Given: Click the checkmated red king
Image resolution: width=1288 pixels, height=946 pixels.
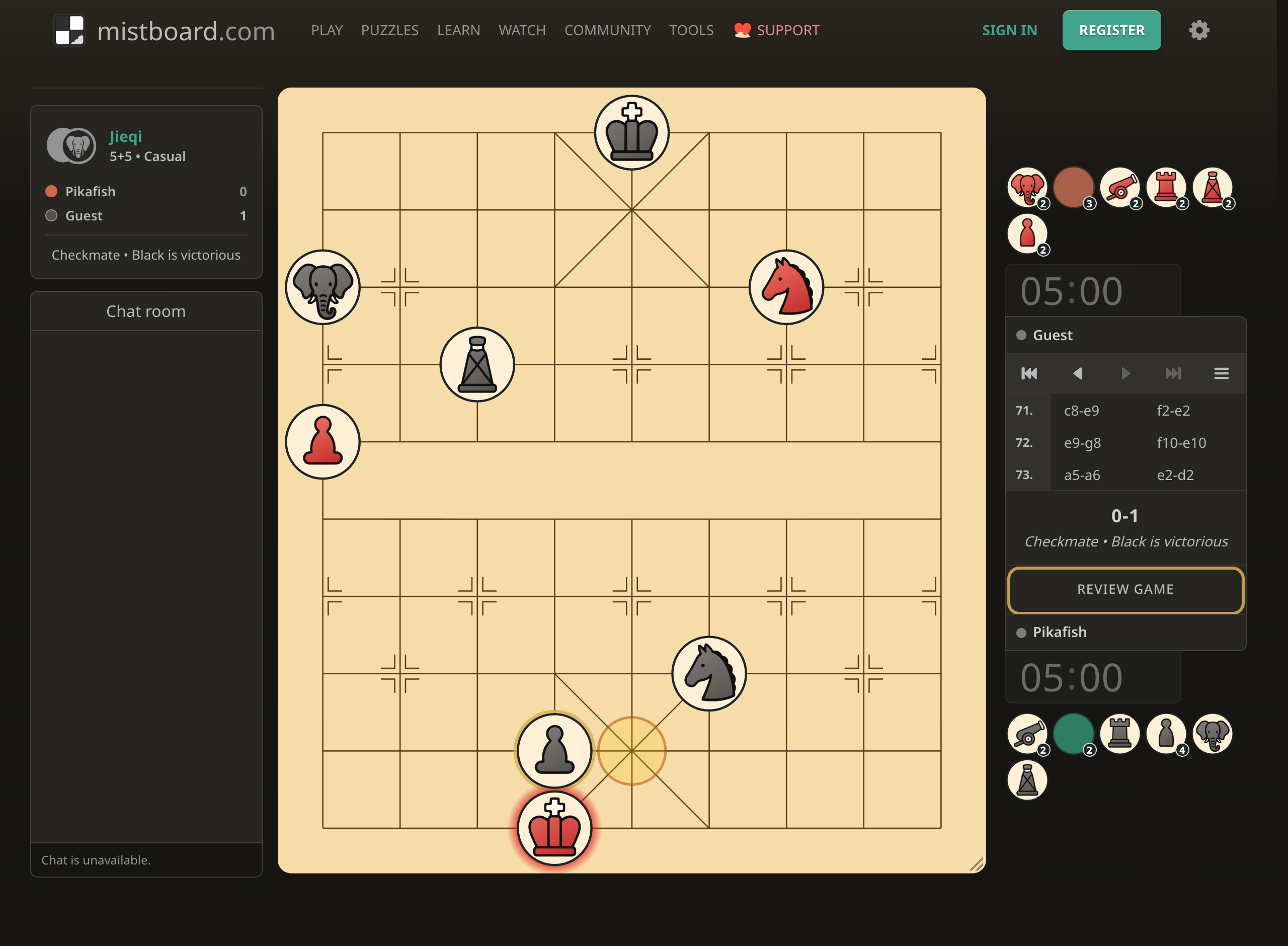Looking at the screenshot, I should tap(554, 828).
